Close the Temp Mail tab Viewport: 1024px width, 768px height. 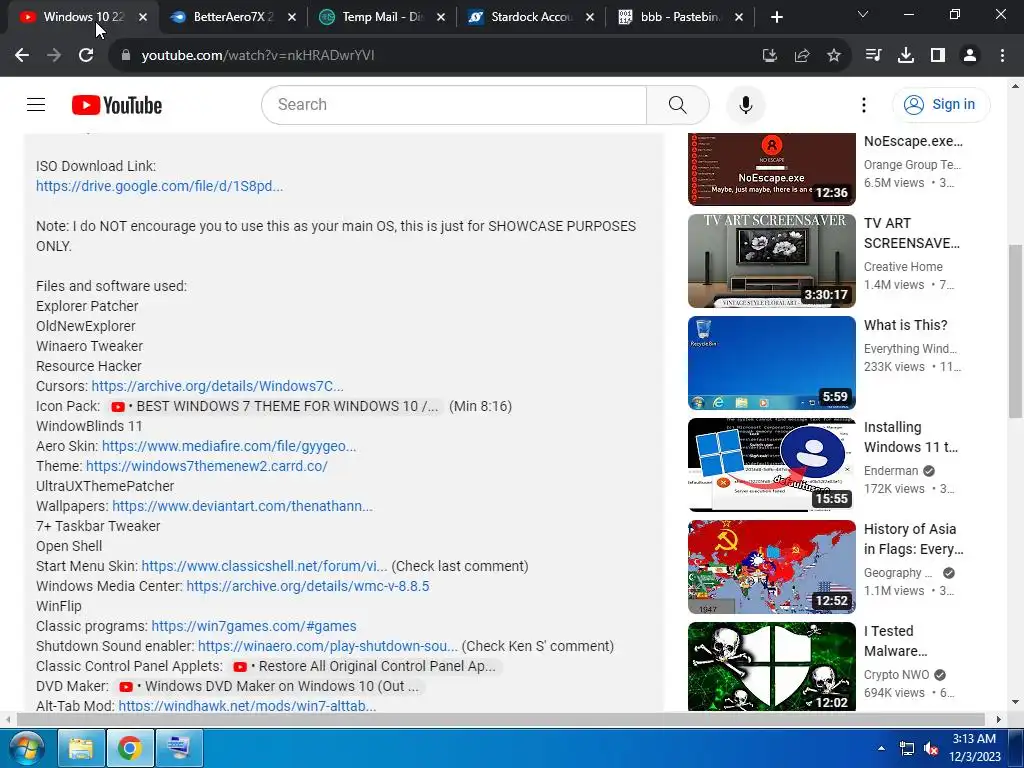(x=441, y=18)
